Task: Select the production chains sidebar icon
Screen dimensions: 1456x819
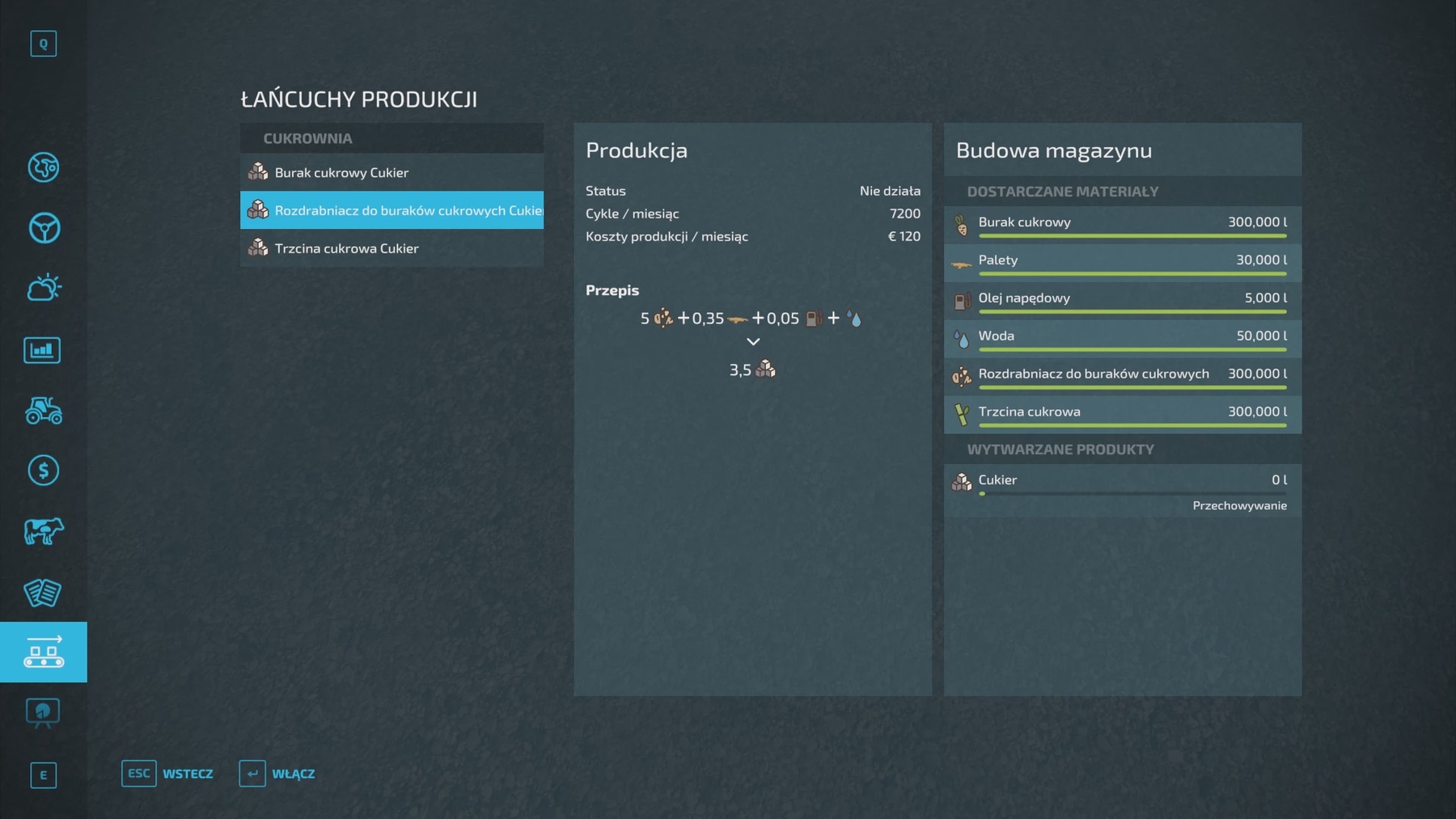Action: coord(44,652)
